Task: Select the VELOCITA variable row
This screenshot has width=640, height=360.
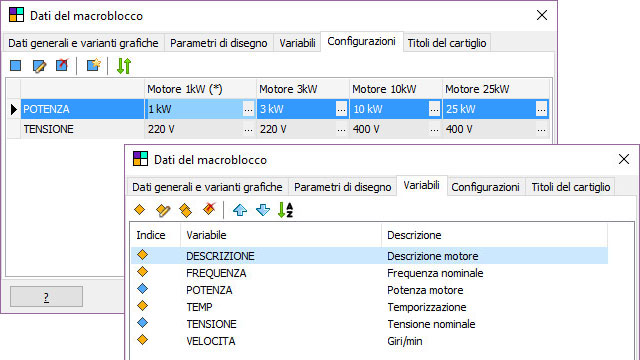Action: pyautogui.click(x=369, y=341)
